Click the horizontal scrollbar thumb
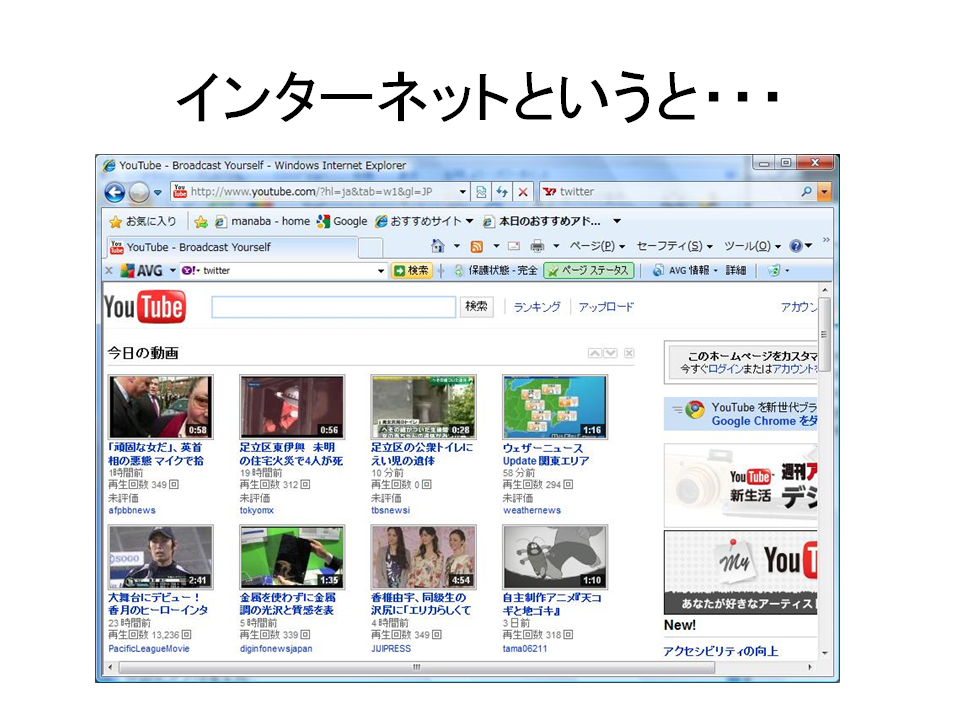Screen dimensions: 960x720 (x=417, y=667)
